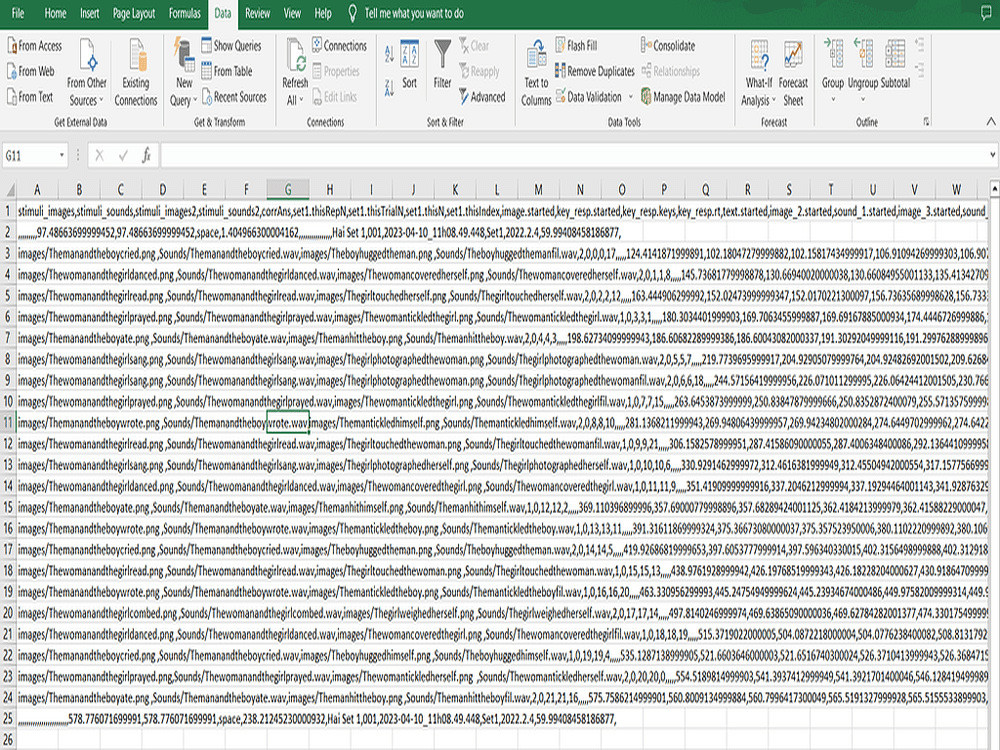Screen dimensions: 1000x750
Task: Switch to the Review tab
Action: click(258, 13)
